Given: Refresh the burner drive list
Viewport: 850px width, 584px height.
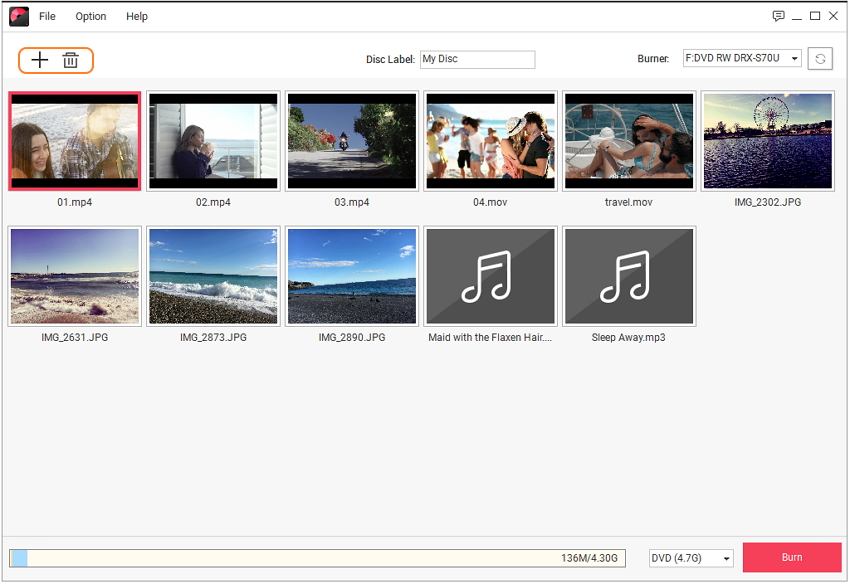Looking at the screenshot, I should [820, 59].
